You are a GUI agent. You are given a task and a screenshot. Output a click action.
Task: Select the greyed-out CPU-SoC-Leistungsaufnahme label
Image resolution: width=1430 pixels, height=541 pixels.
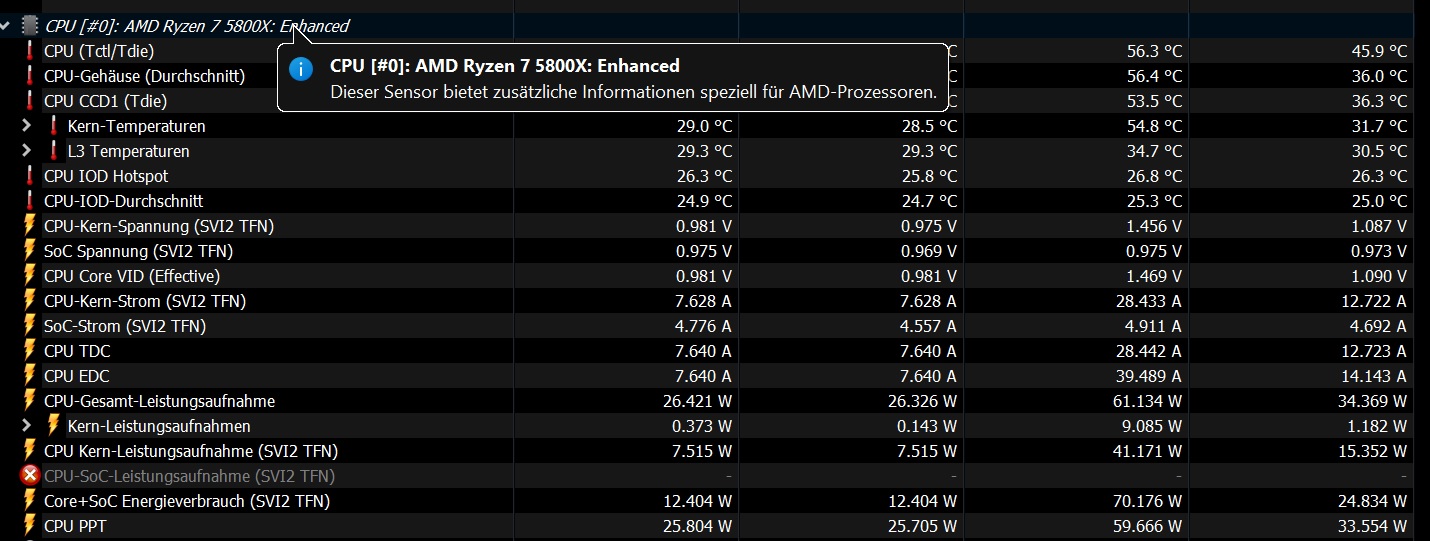coord(190,476)
